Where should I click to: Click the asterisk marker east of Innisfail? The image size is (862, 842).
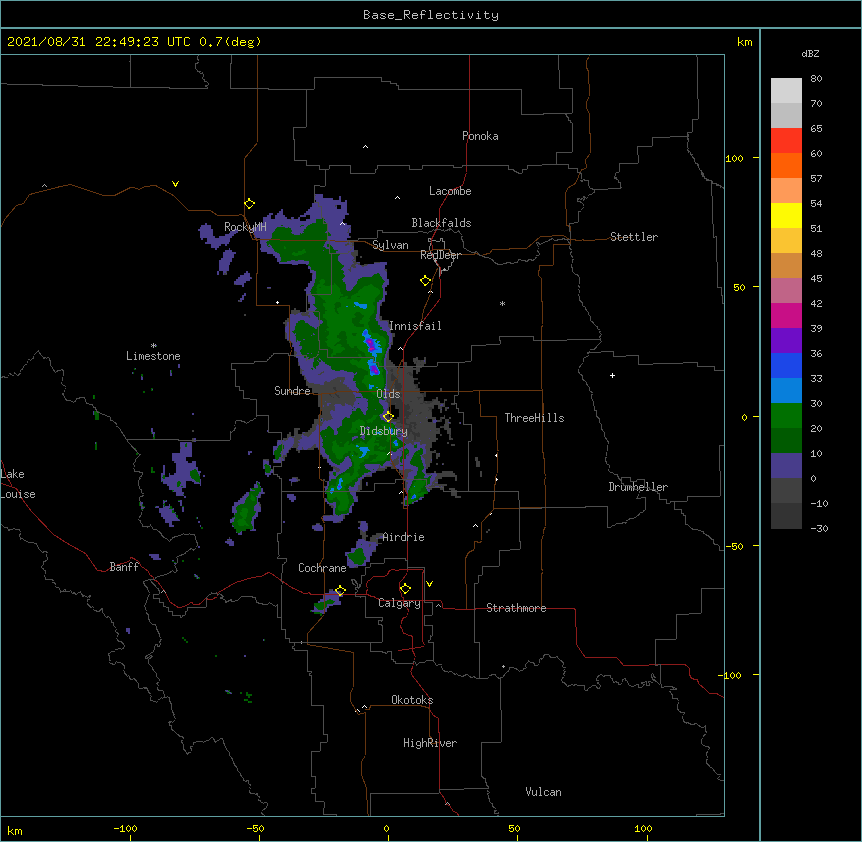coord(502,303)
